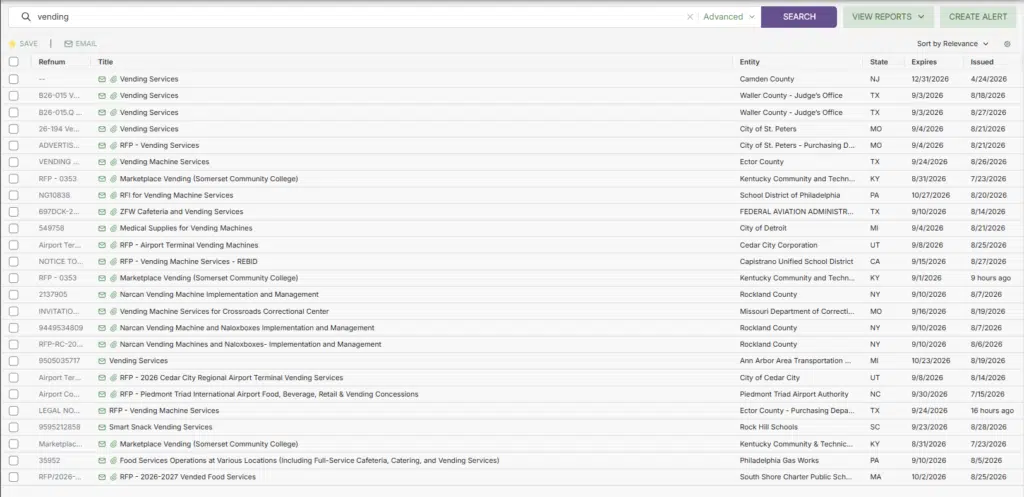Viewport: 1024px width, 497px height.
Task: Click envelope icon on REBID row
Action: [102, 262]
